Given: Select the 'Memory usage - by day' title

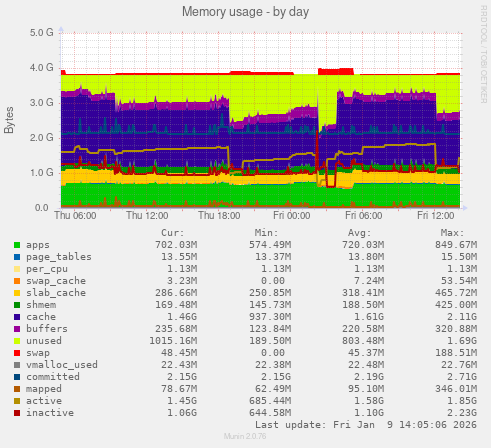Looking at the screenshot, I should pyautogui.click(x=245, y=12).
